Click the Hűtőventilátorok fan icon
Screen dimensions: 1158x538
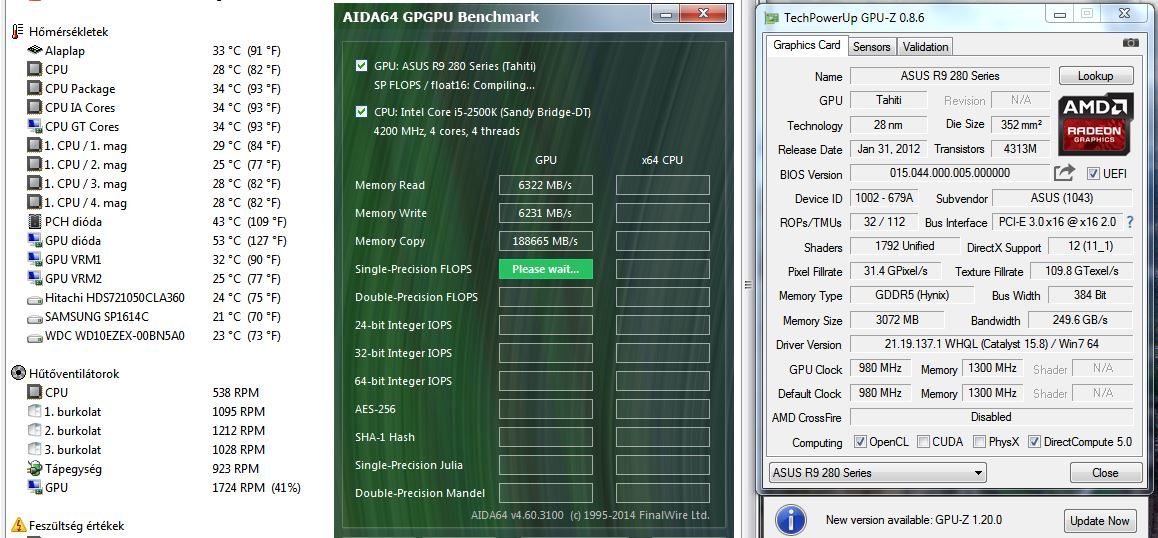18,373
